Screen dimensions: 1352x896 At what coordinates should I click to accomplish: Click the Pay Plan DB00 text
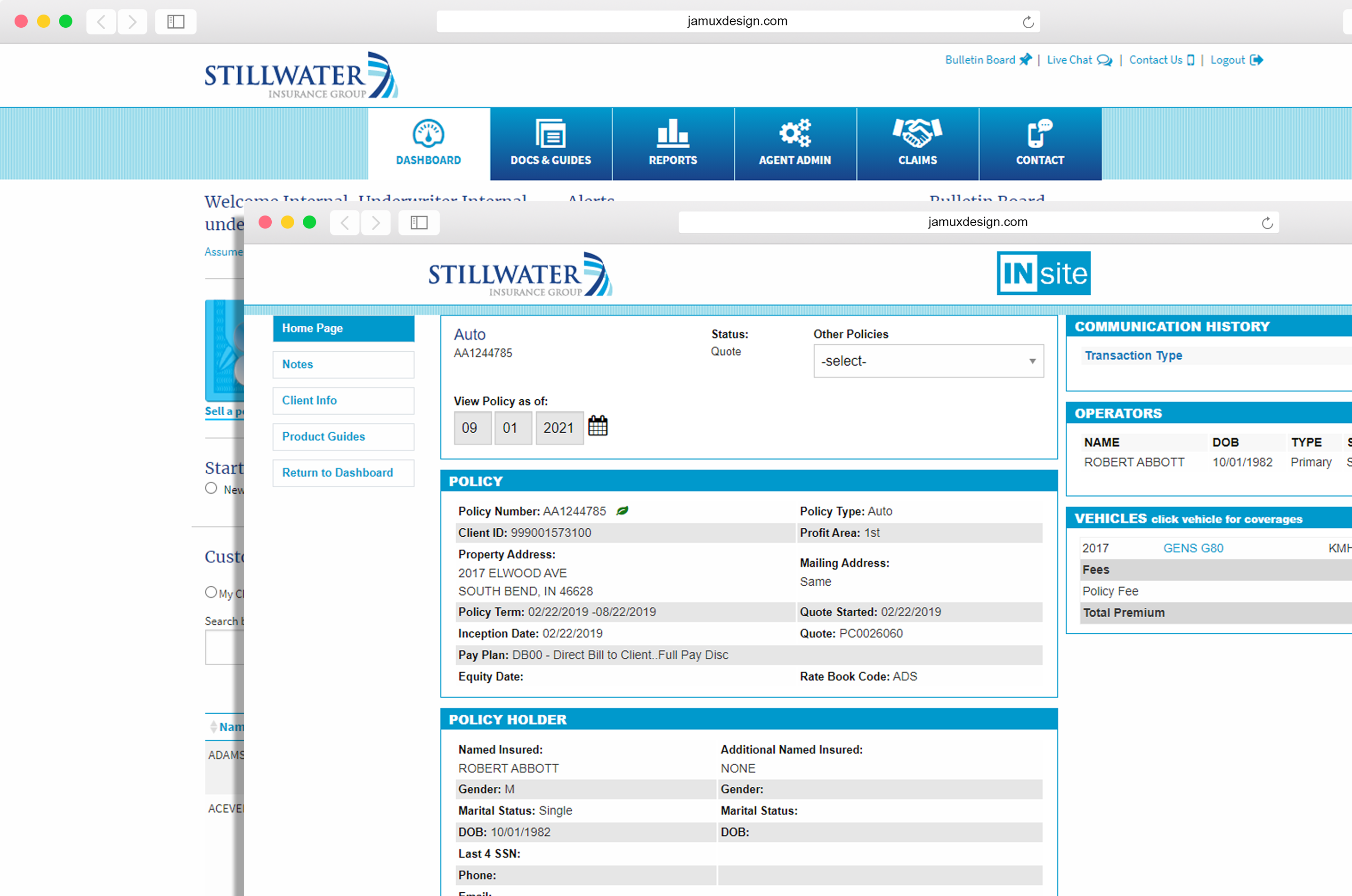click(x=620, y=655)
